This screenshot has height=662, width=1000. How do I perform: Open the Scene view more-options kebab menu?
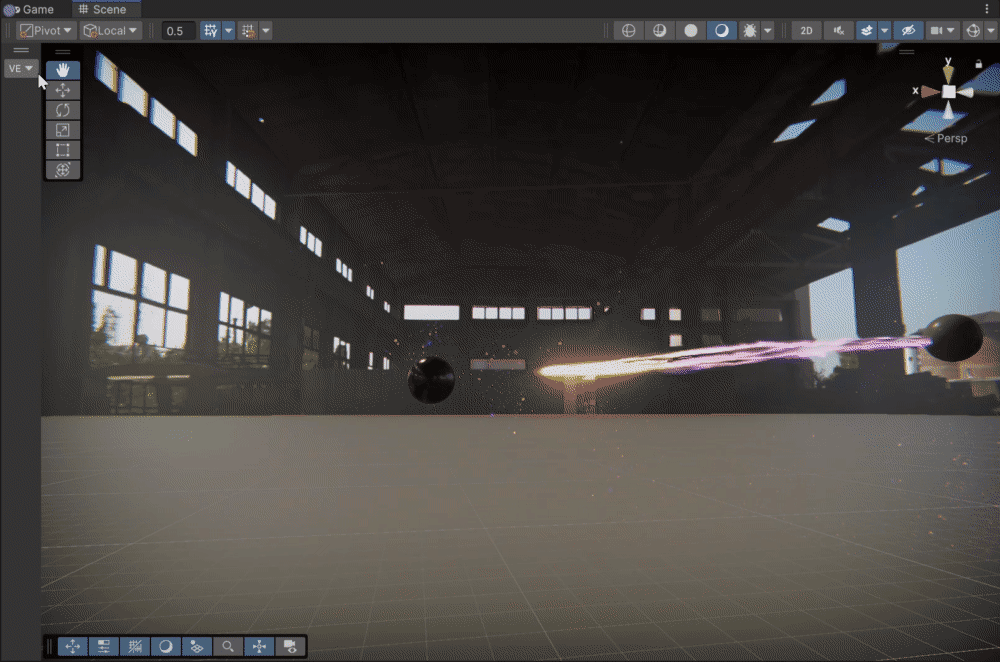pyautogui.click(x=987, y=9)
